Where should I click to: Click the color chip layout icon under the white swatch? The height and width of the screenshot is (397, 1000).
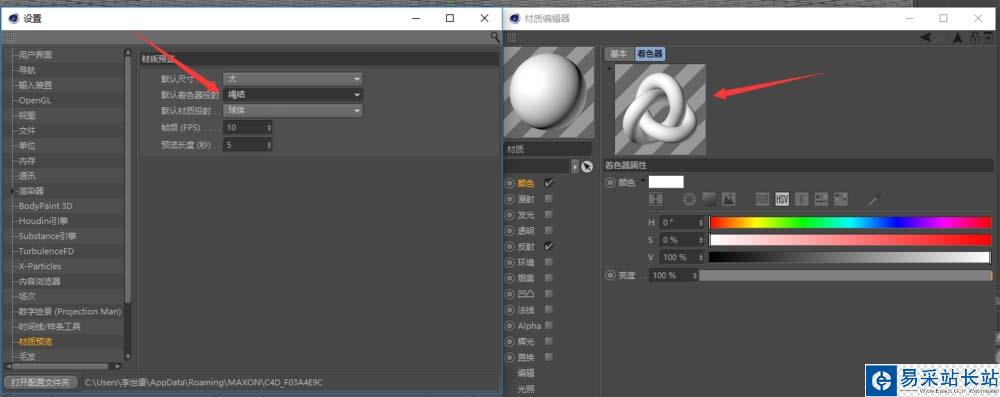click(656, 199)
